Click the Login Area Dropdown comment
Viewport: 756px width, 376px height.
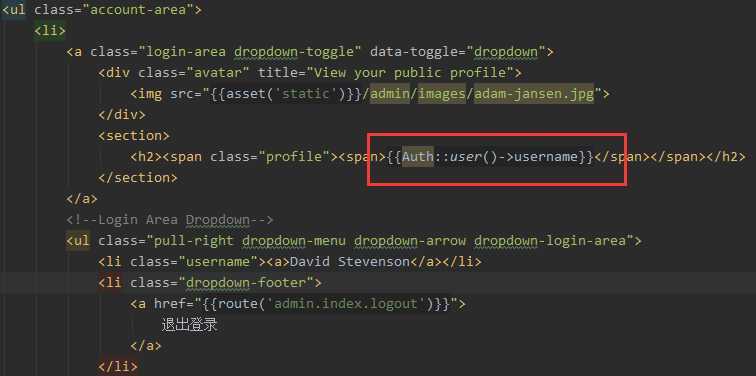(170, 220)
